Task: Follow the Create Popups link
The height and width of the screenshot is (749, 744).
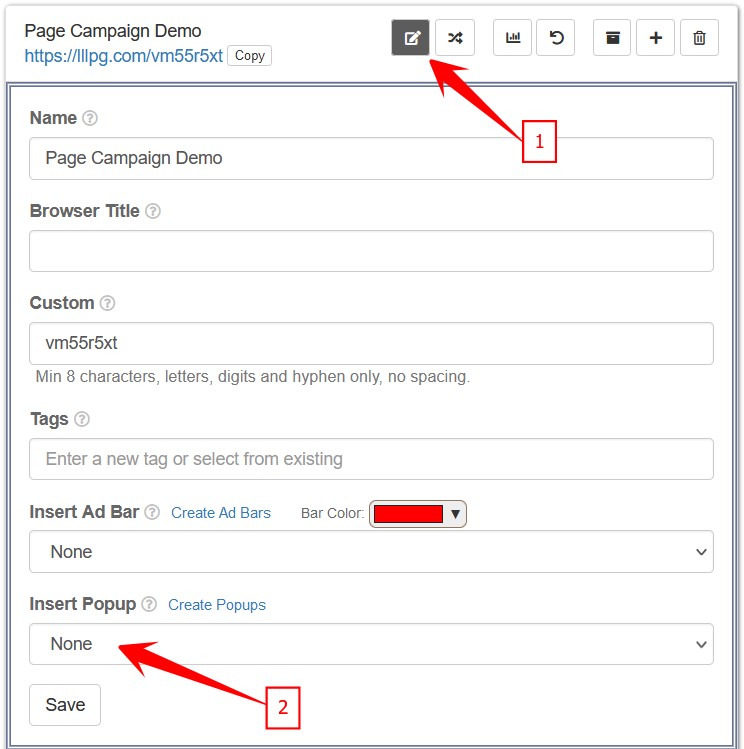Action: click(216, 605)
